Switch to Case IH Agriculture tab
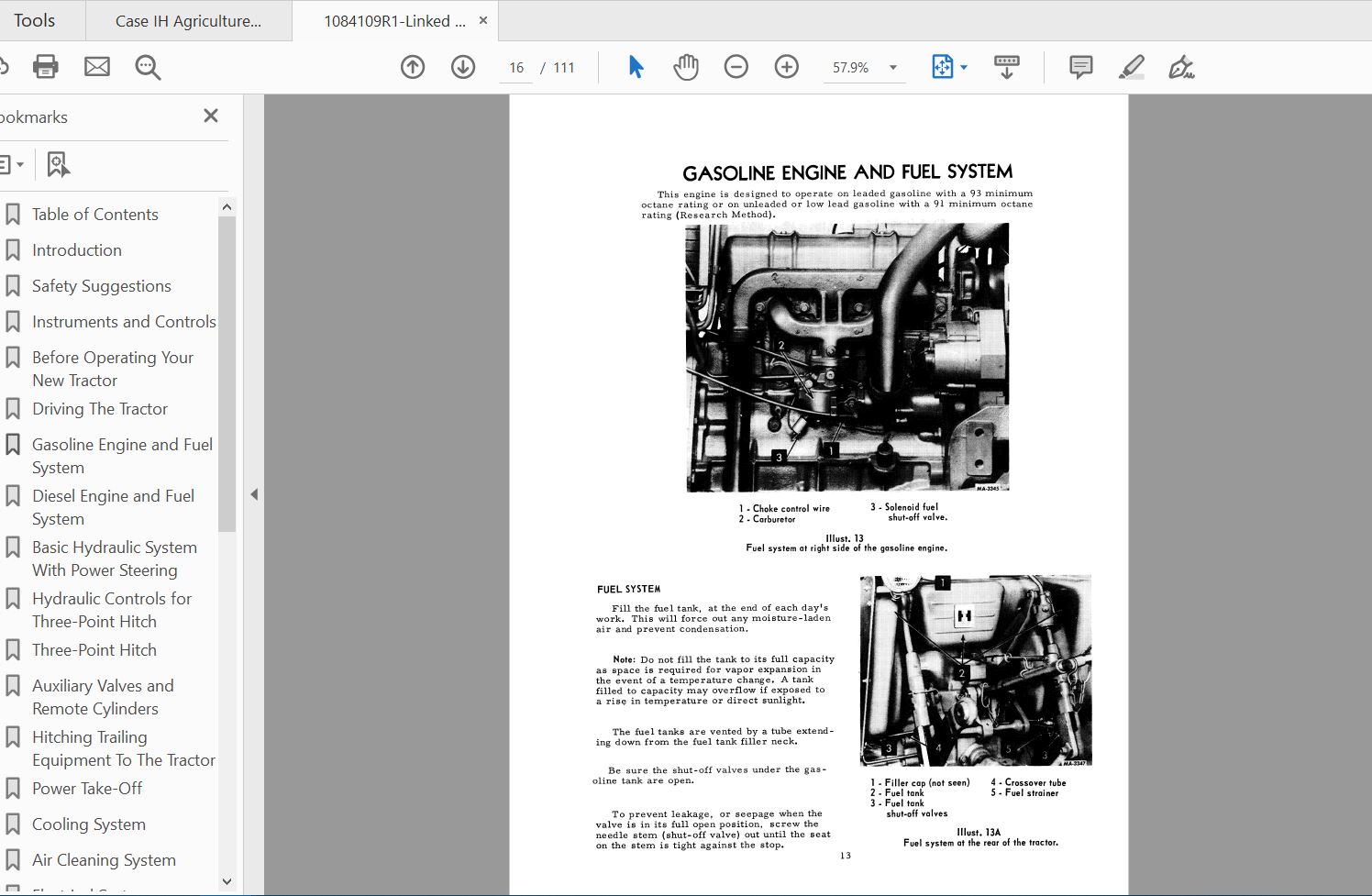 [188, 21]
